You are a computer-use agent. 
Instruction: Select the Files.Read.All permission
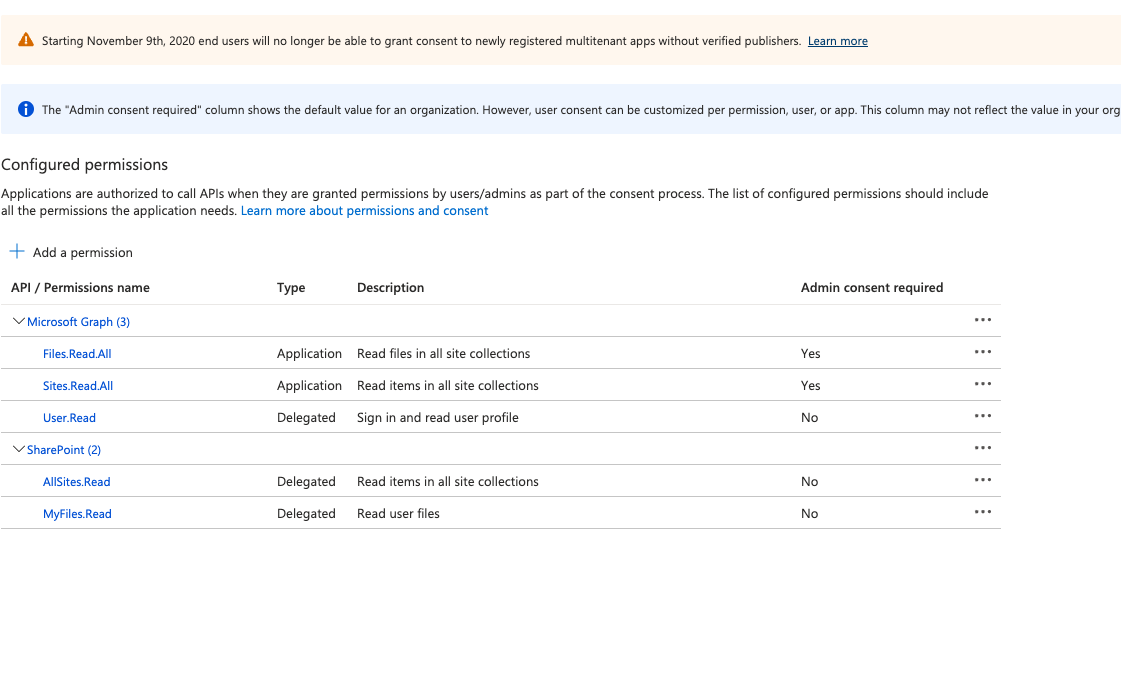tap(77, 353)
